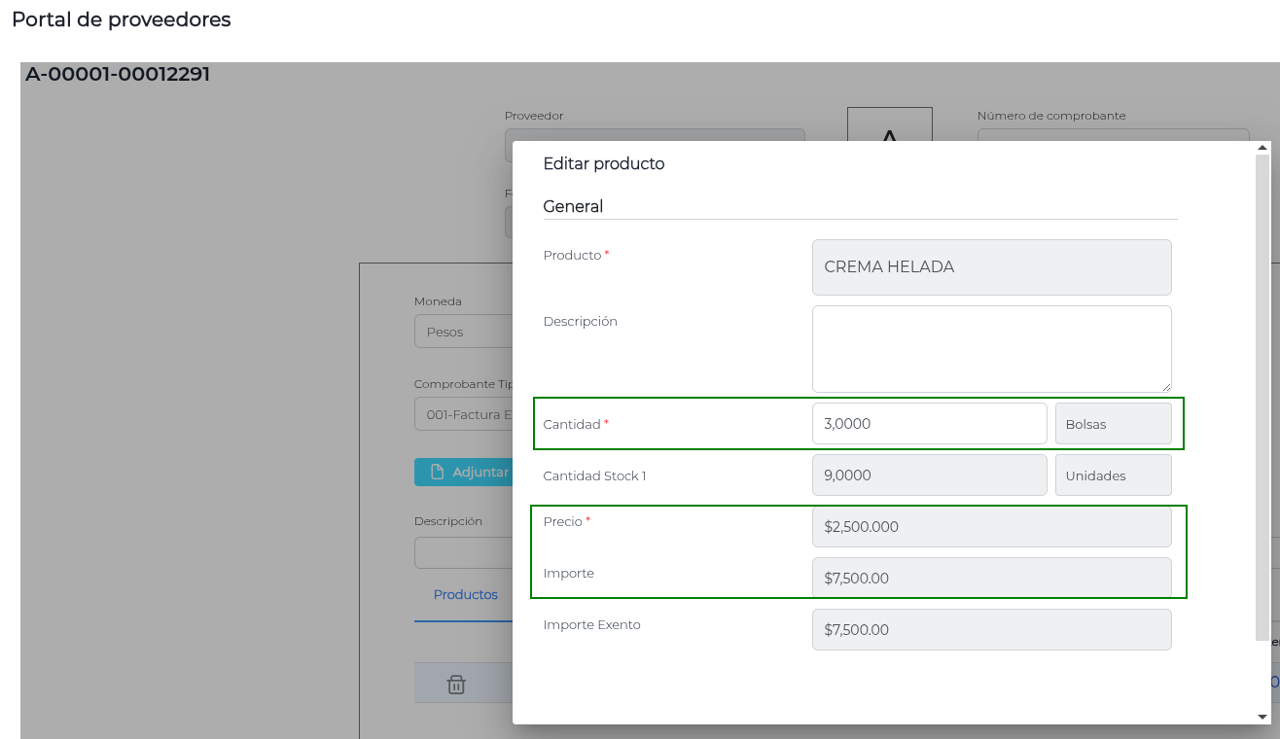The height and width of the screenshot is (739, 1280).
Task: Click the Cantidad input with 3,0000
Action: (x=928, y=424)
